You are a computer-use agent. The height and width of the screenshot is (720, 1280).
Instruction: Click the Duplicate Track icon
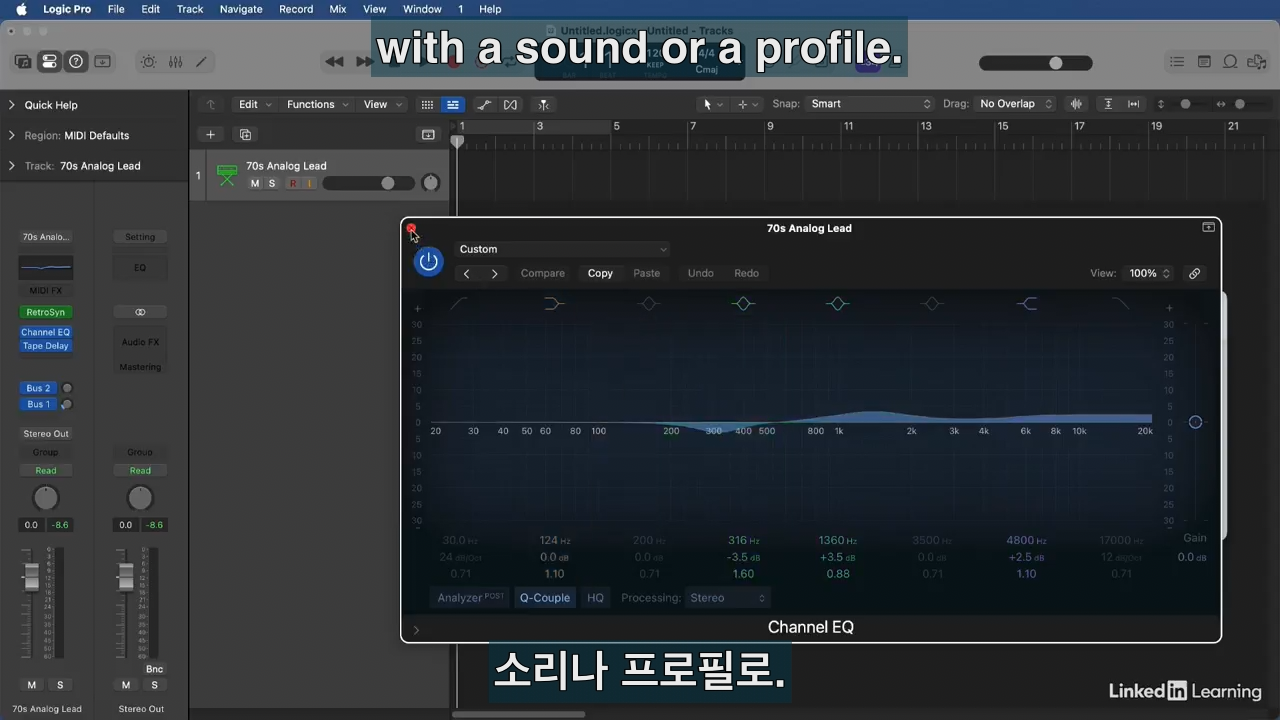pyautogui.click(x=245, y=134)
